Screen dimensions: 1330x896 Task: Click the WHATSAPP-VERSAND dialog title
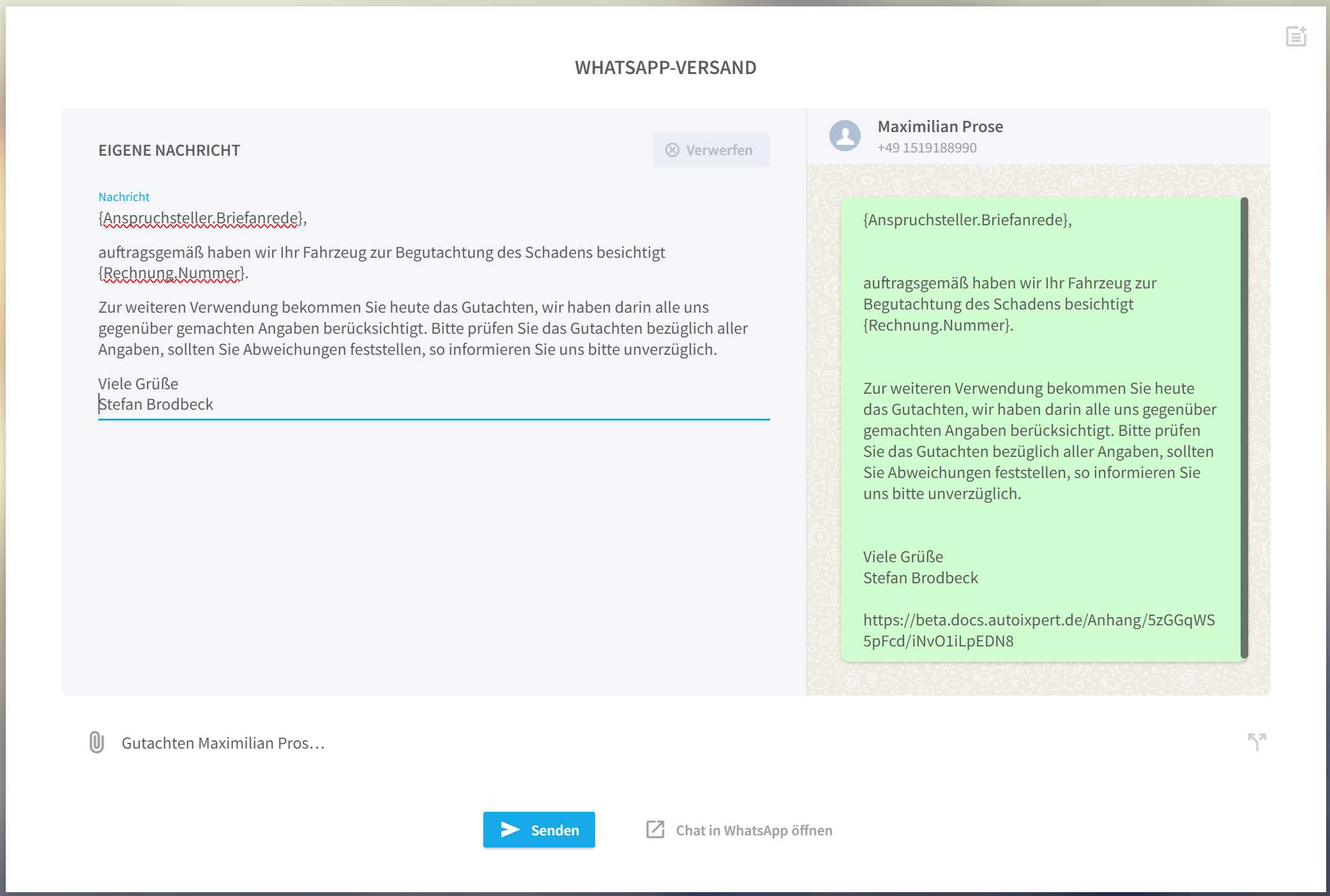(x=665, y=68)
